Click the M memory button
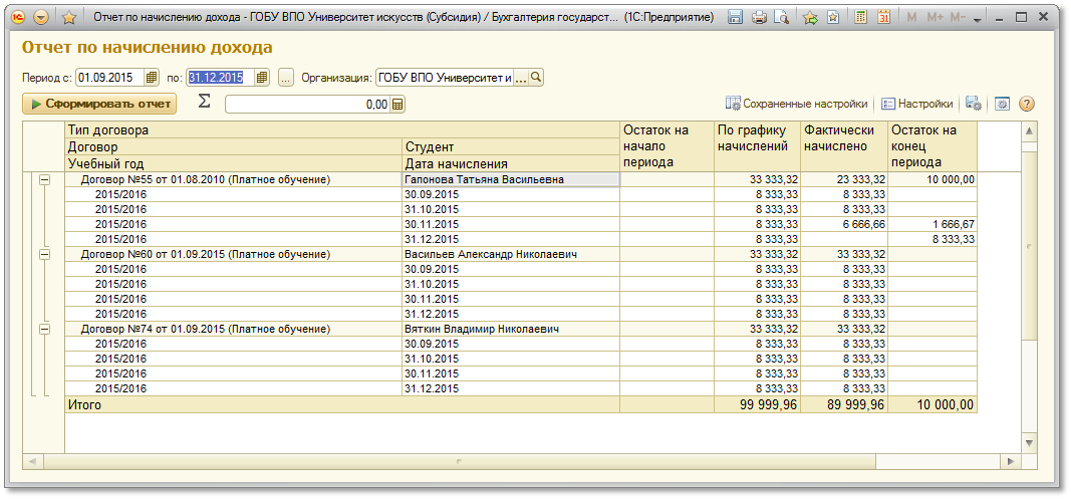Image resolution: width=1071 pixels, height=499 pixels. point(911,18)
